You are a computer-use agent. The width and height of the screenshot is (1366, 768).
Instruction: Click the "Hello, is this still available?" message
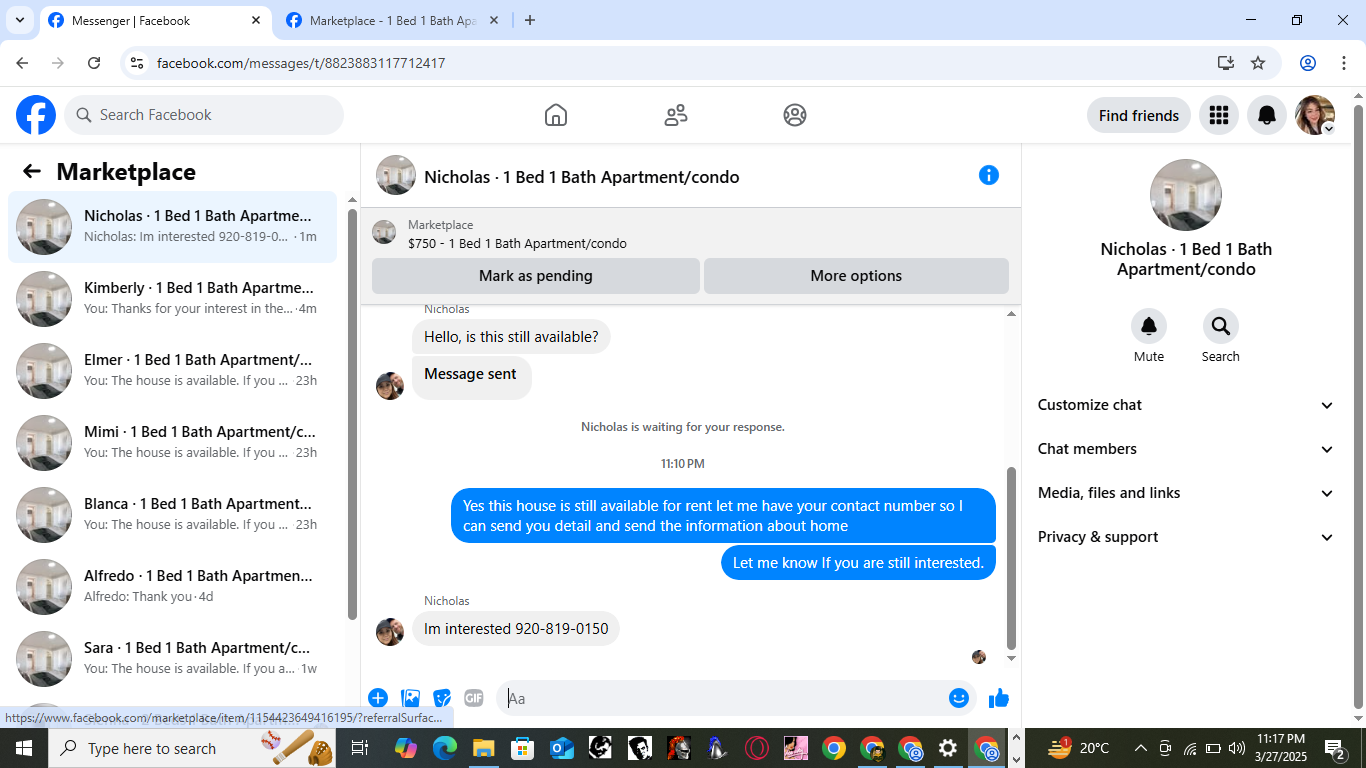[511, 337]
